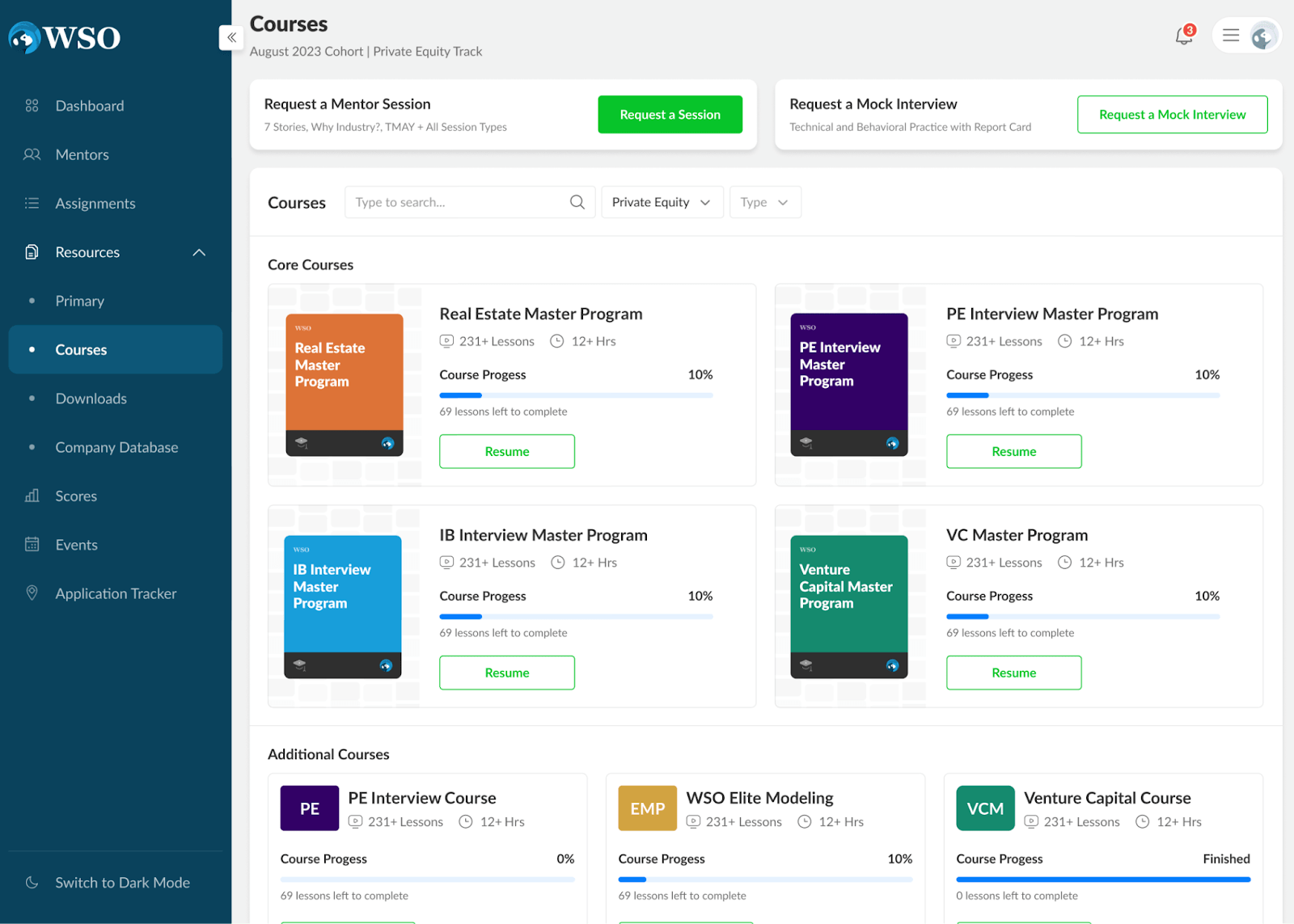Click the Type to search courses field
Image resolution: width=1294 pixels, height=924 pixels.
(x=470, y=202)
